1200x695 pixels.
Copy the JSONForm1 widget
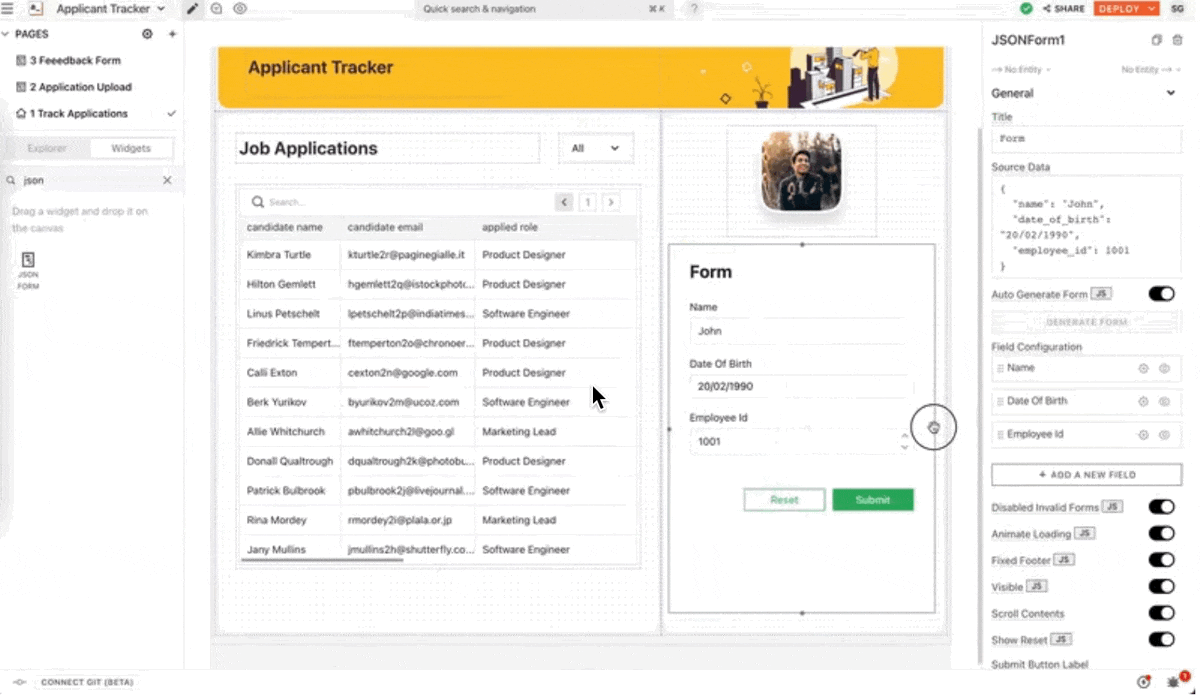[x=1157, y=40]
